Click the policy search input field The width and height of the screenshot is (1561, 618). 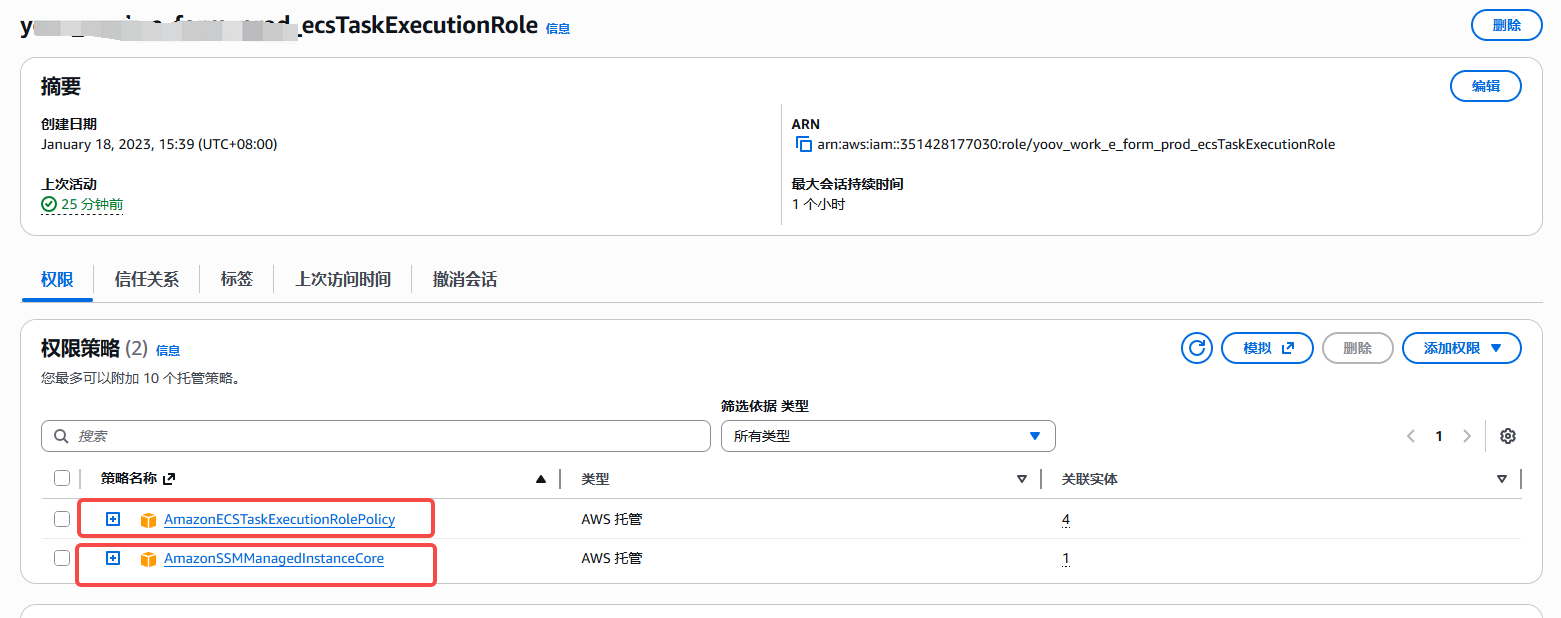tap(376, 436)
